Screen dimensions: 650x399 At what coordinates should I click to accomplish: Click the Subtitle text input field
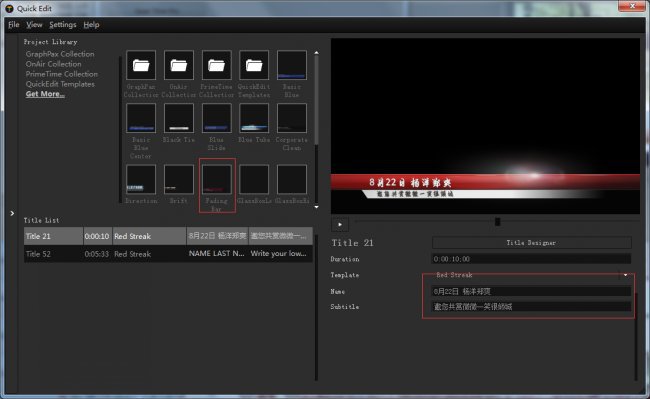531,307
